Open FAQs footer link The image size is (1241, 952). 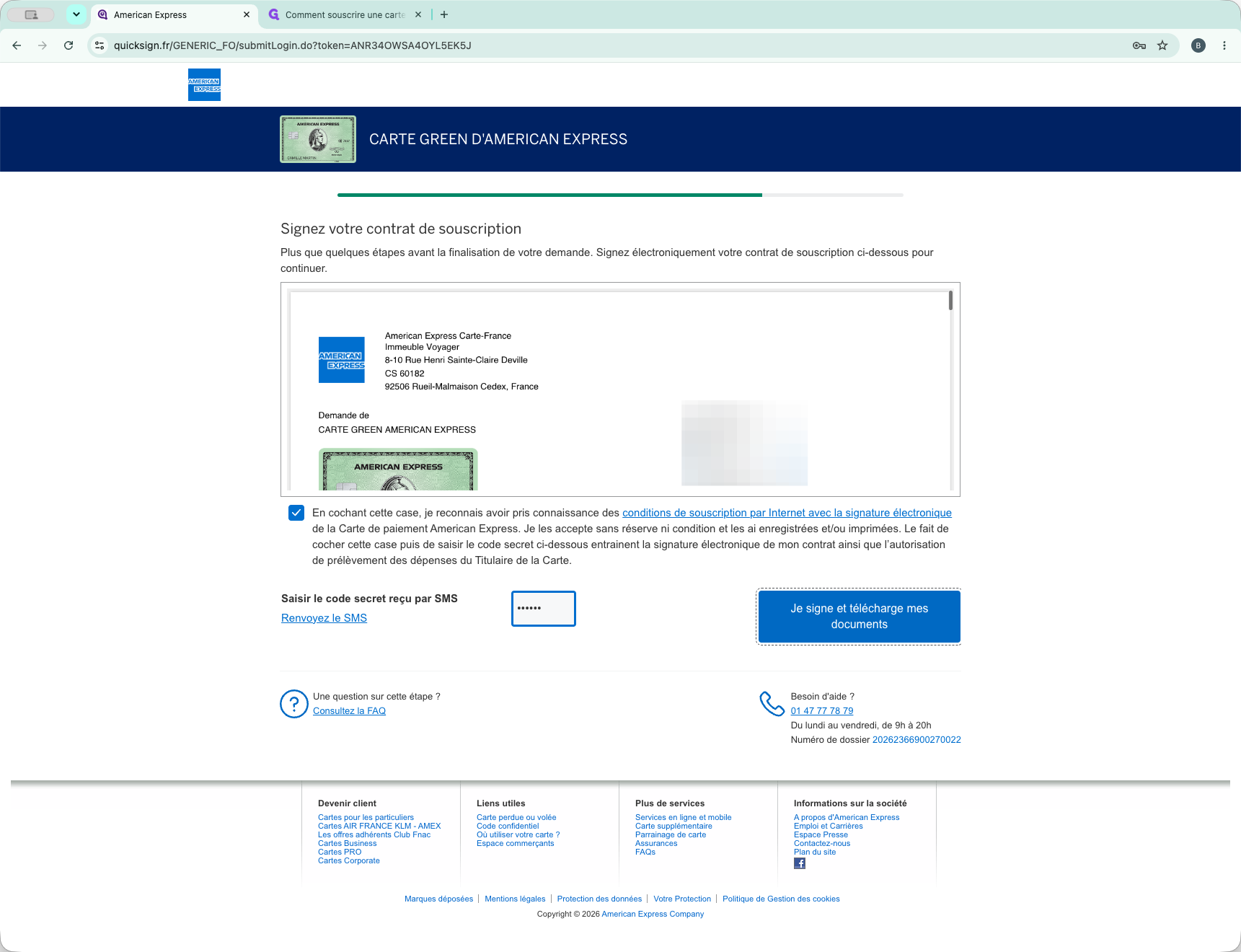(x=645, y=852)
